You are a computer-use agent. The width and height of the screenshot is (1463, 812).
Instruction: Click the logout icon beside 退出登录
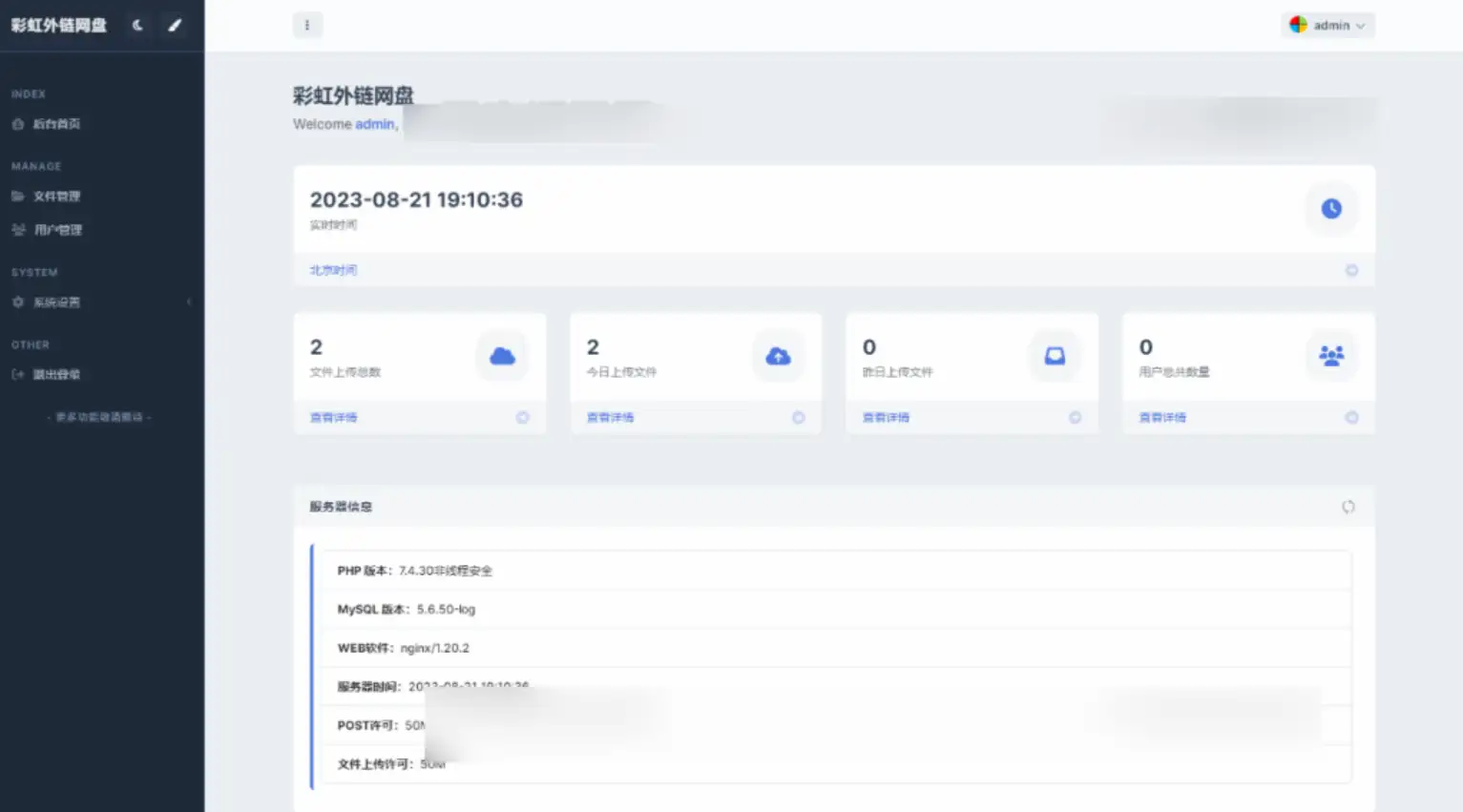(x=18, y=375)
